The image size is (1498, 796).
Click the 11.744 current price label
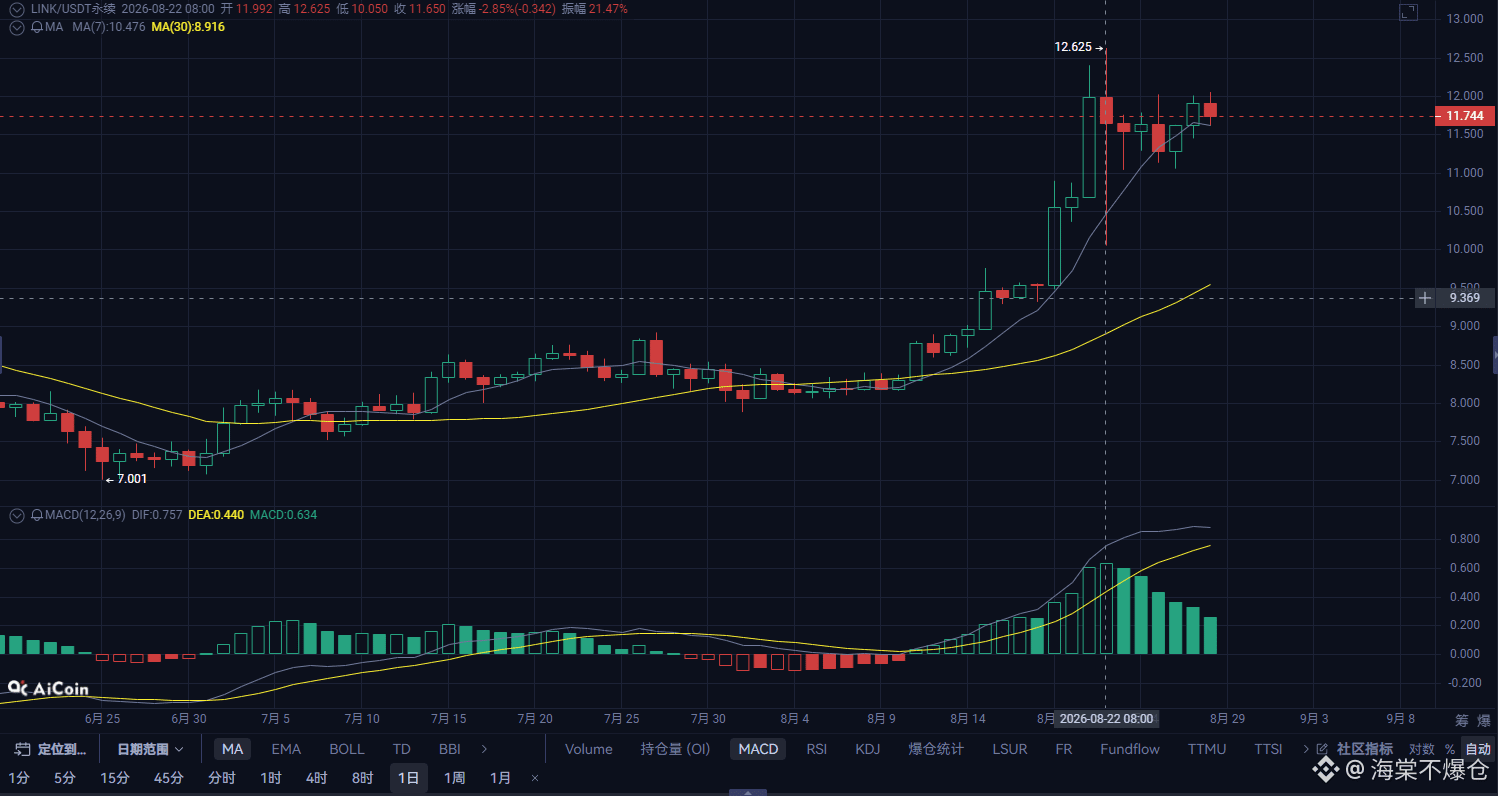(1464, 116)
